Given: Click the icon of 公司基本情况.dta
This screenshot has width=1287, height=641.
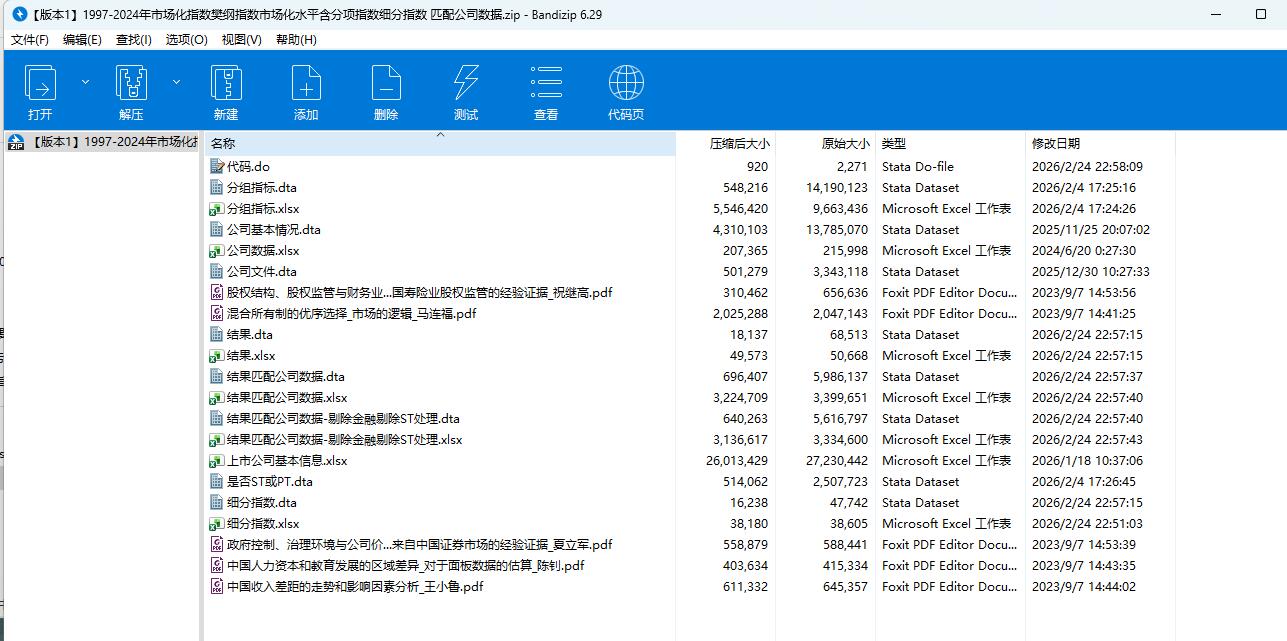Looking at the screenshot, I should 217,230.
